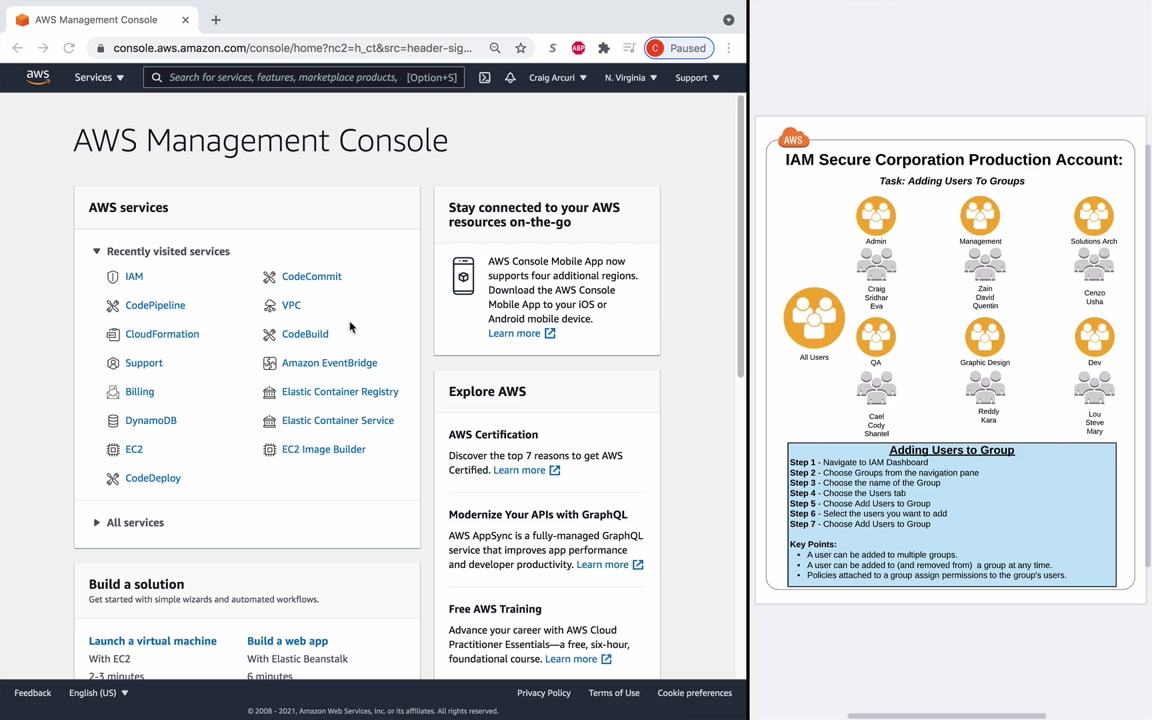Expand the All services section
The width and height of the screenshot is (1152, 720).
96,522
